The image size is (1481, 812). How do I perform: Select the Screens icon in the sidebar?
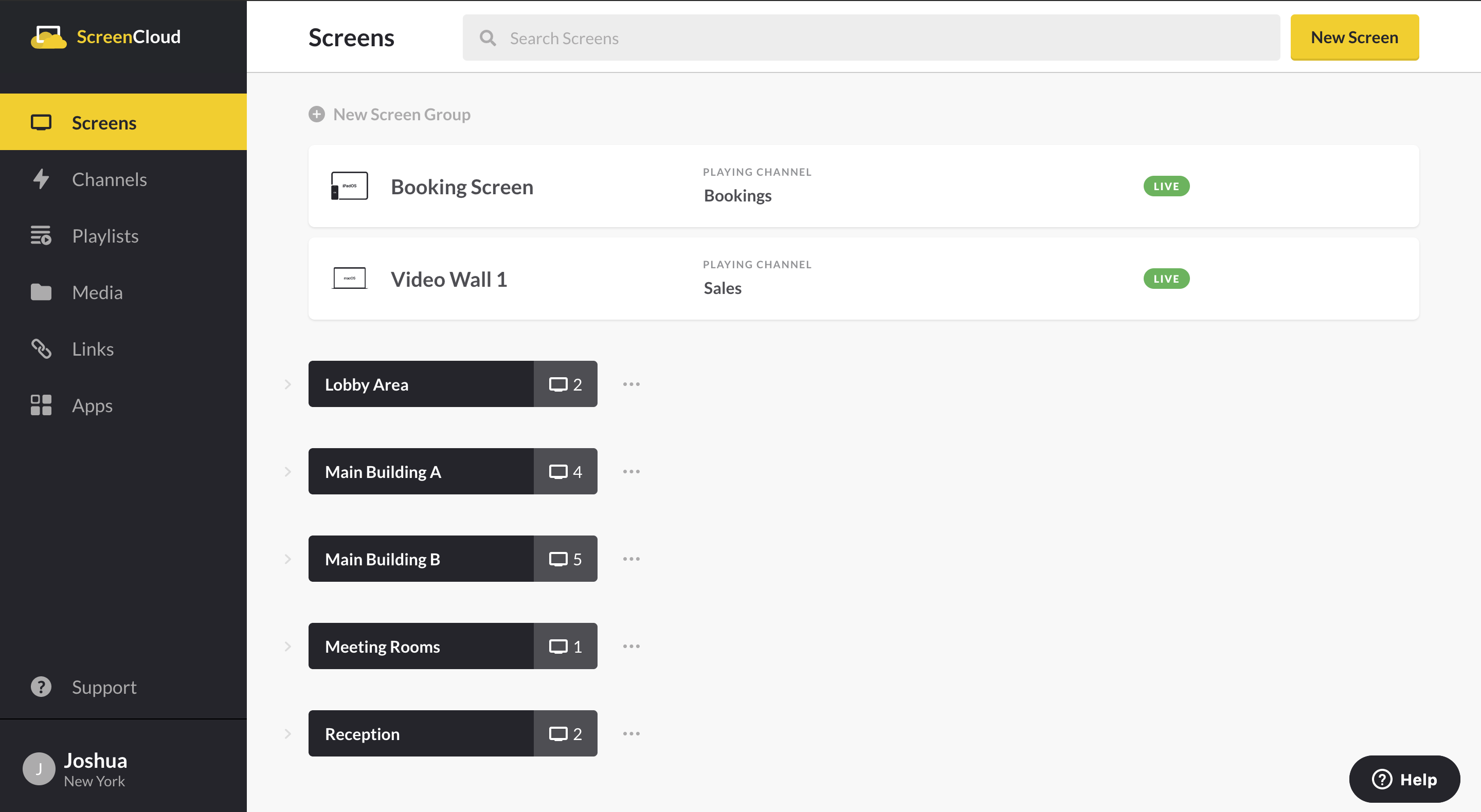(41, 122)
